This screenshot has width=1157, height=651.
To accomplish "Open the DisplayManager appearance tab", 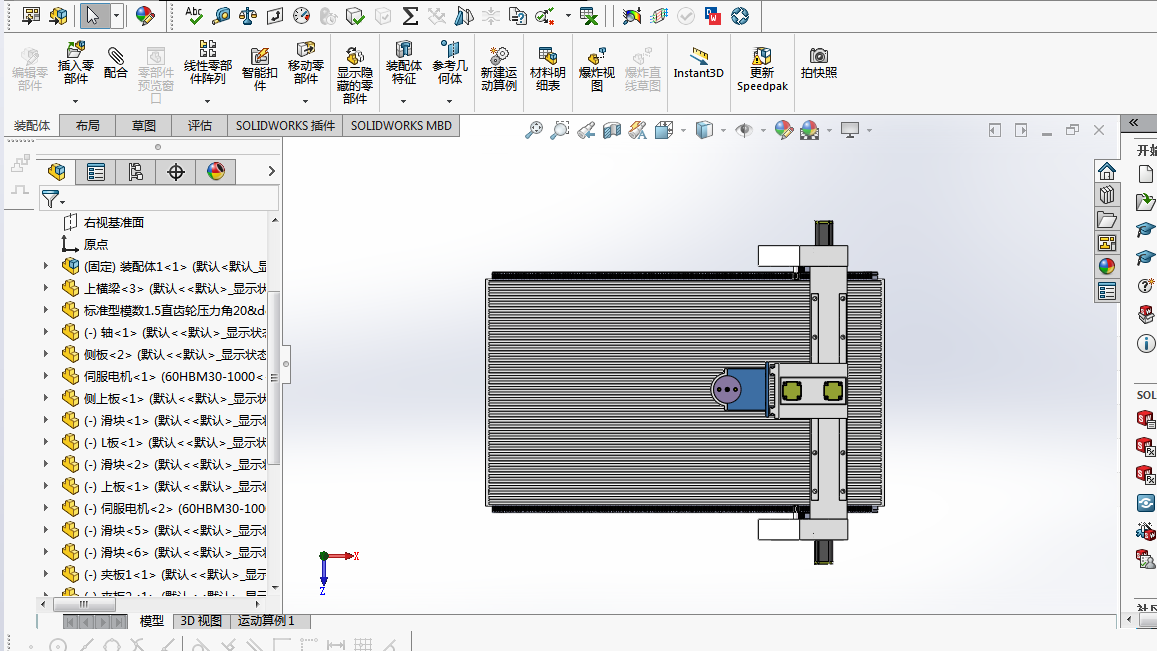I will click(216, 172).
